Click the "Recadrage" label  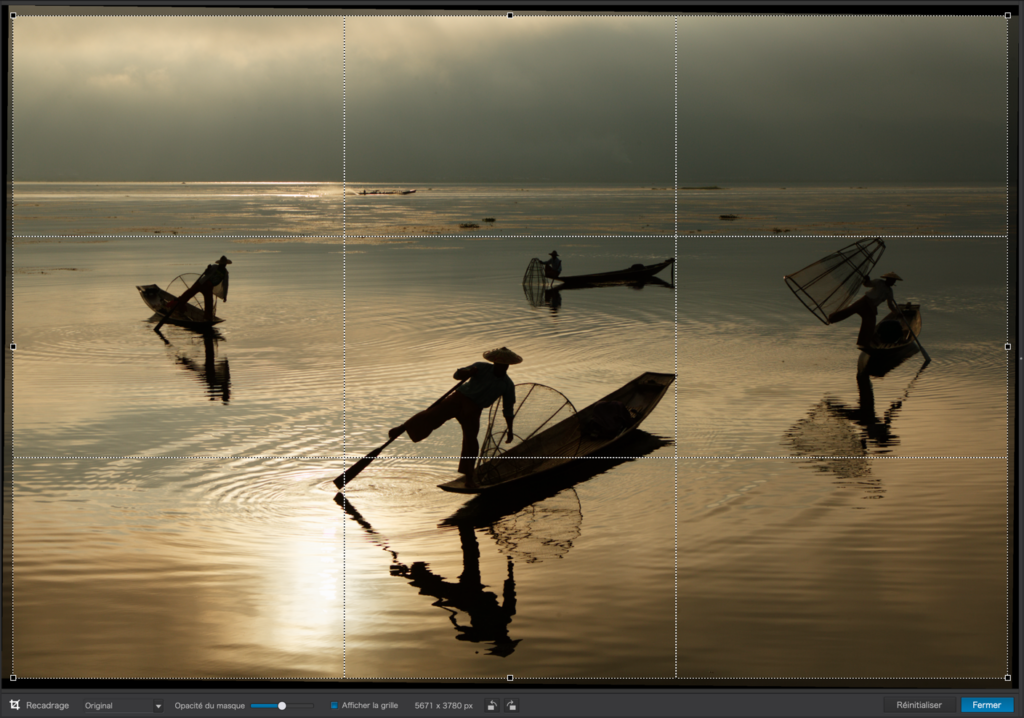click(47, 706)
